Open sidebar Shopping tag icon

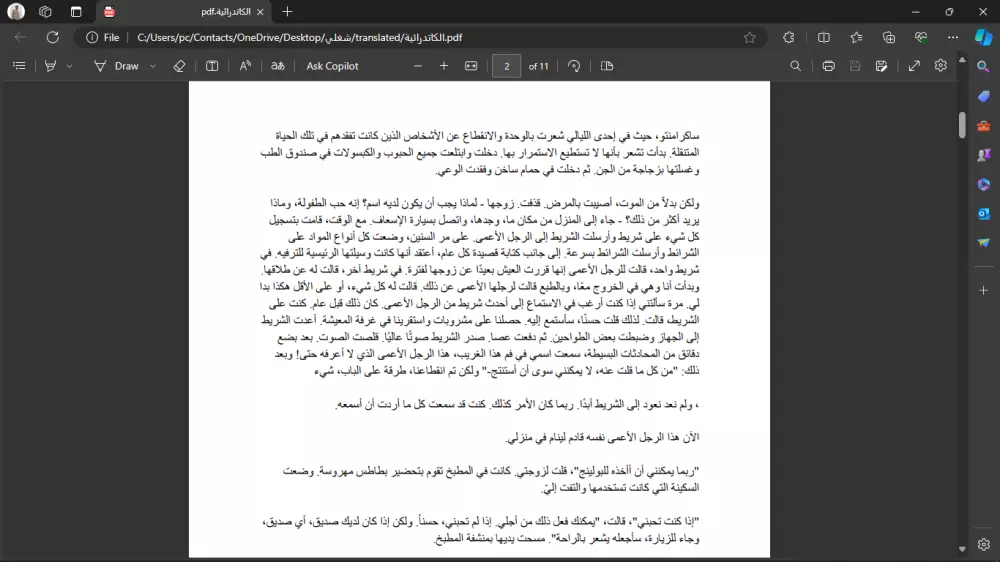click(983, 96)
